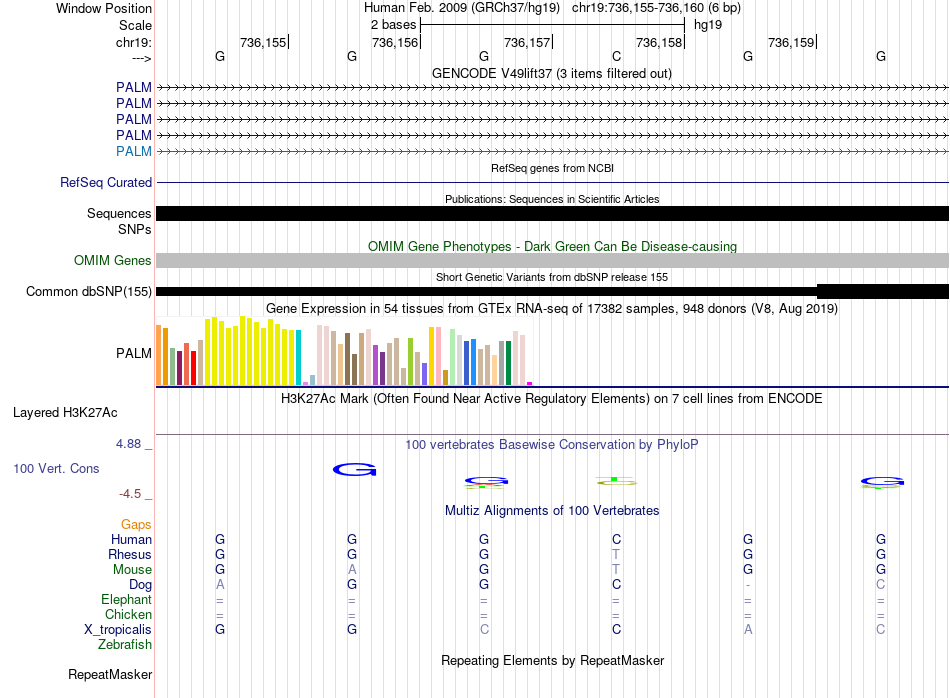This screenshot has height=698, width=950.
Task: Click the OMIM Gene Phenotypes track title
Action: (553, 247)
